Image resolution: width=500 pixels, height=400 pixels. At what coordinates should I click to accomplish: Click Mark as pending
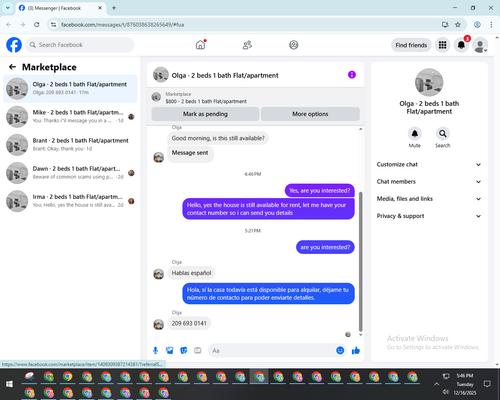pos(205,114)
